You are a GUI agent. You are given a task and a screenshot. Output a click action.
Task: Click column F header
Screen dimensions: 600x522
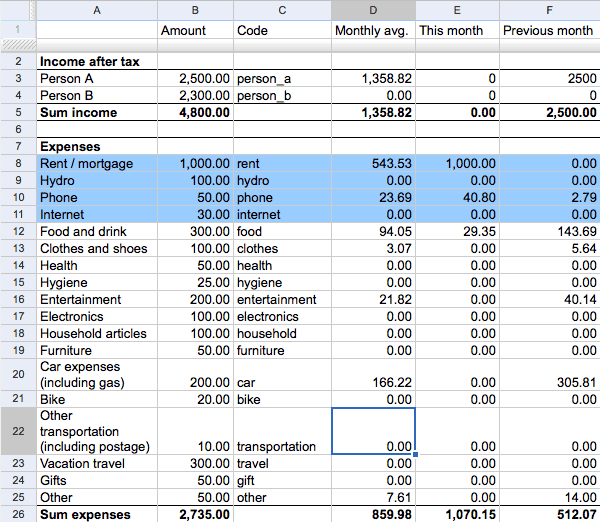pos(549,10)
